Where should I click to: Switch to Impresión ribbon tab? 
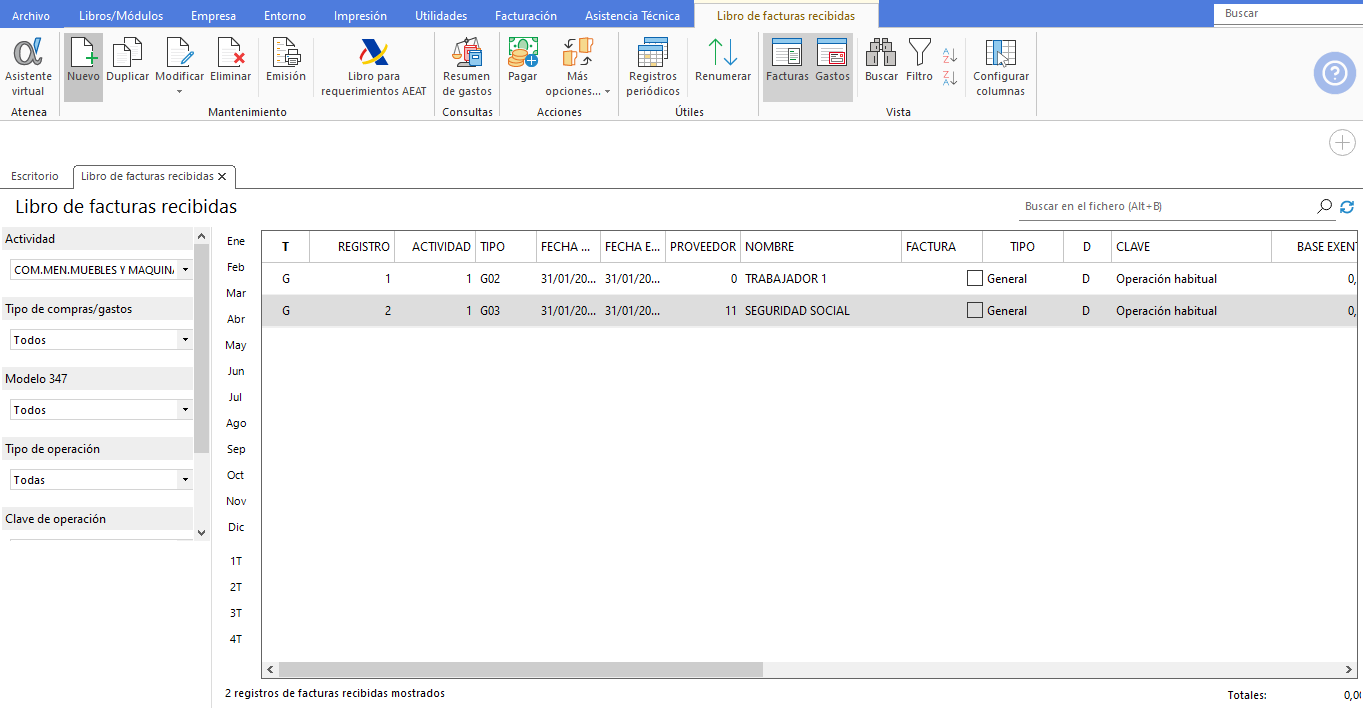tap(360, 16)
